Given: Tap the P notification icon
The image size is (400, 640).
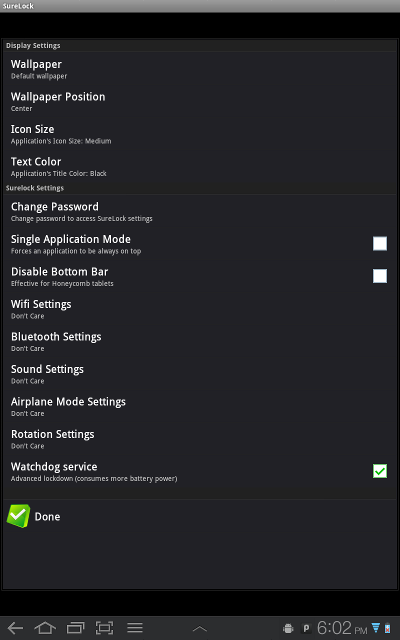Looking at the screenshot, I should tap(306, 628).
